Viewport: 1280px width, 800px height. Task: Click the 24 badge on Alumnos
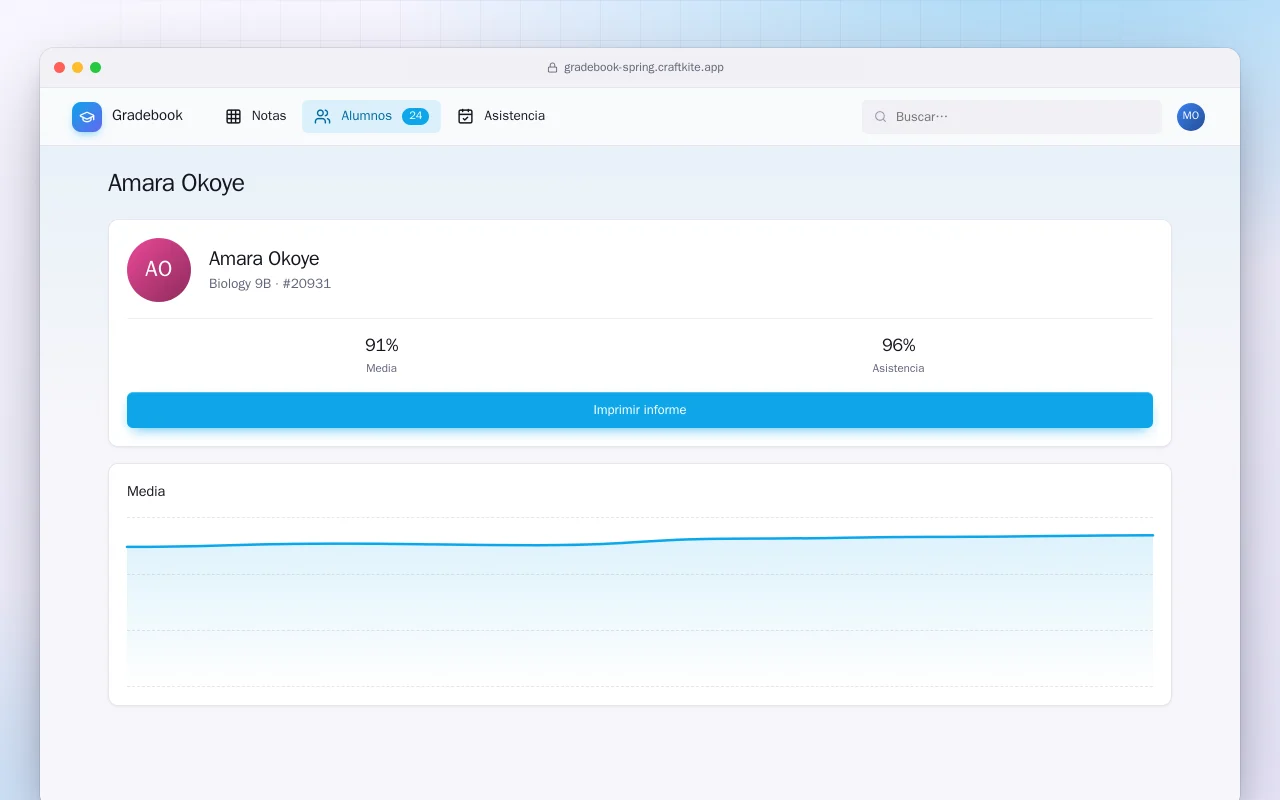415,116
